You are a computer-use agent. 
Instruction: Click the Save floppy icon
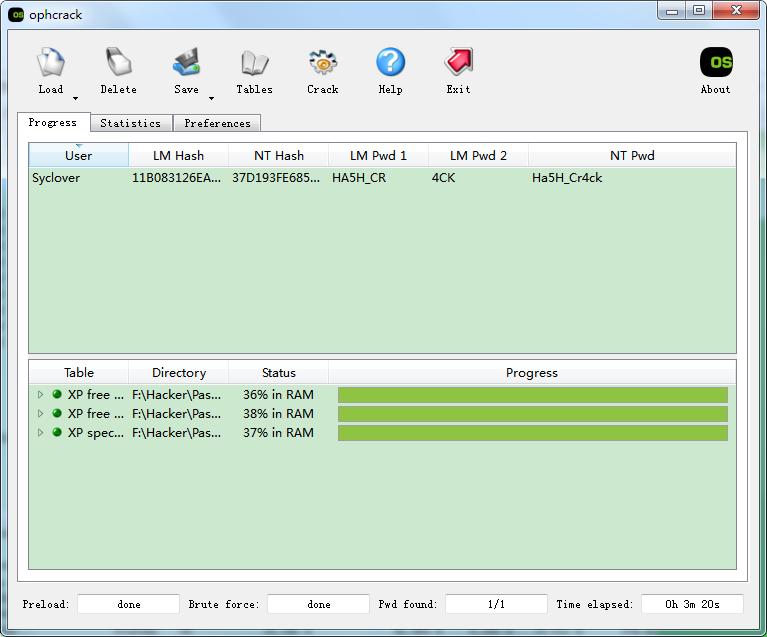186,62
